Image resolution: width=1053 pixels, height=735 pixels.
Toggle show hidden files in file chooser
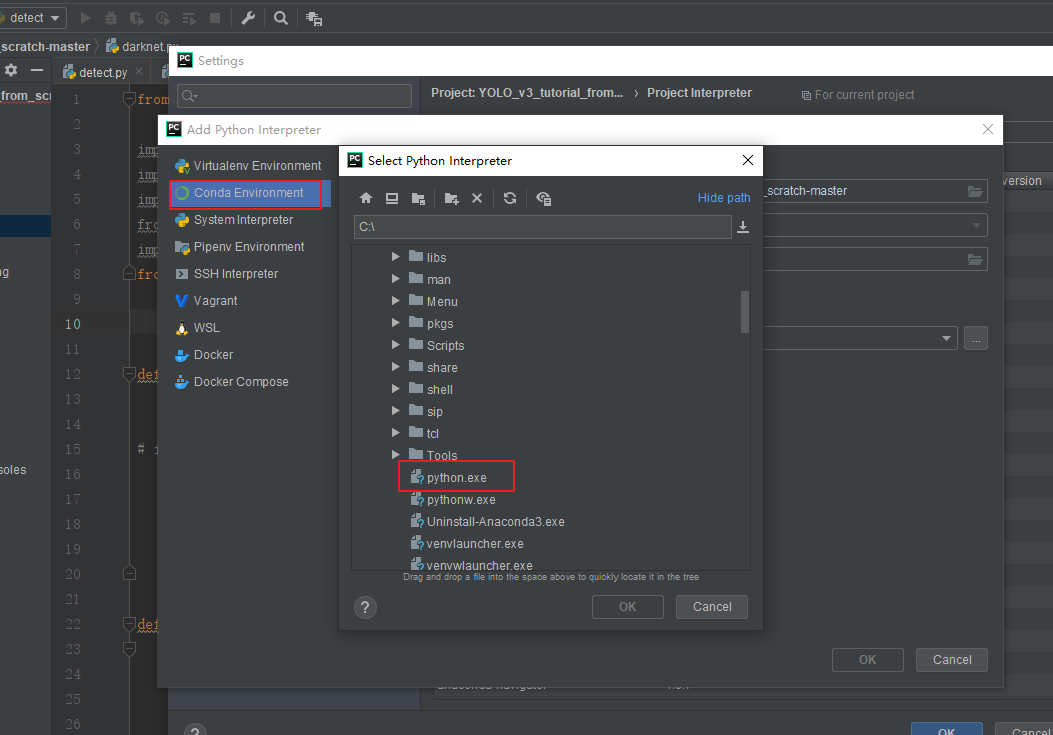(x=543, y=198)
